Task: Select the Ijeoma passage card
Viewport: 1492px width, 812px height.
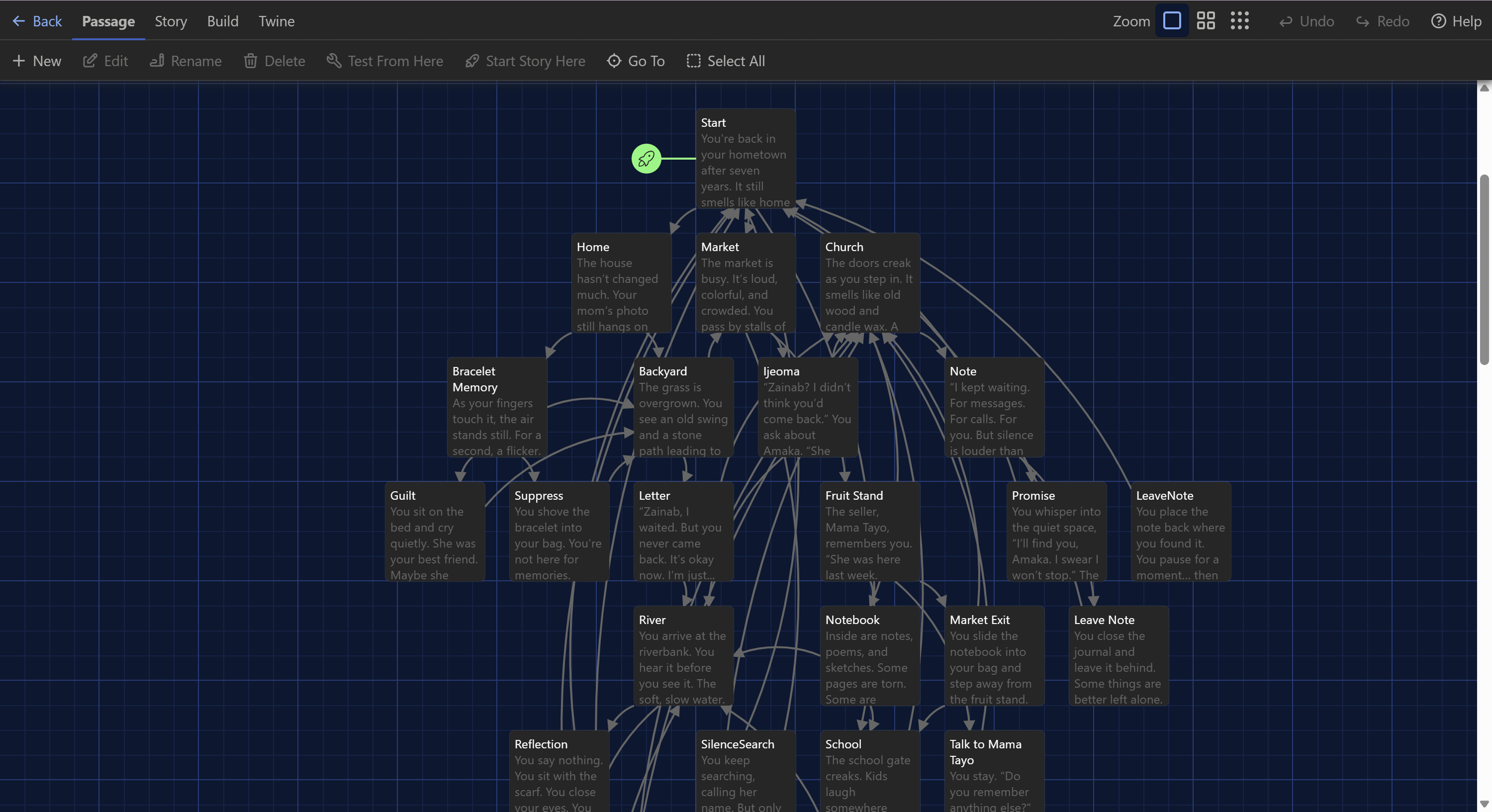Action: (x=807, y=407)
